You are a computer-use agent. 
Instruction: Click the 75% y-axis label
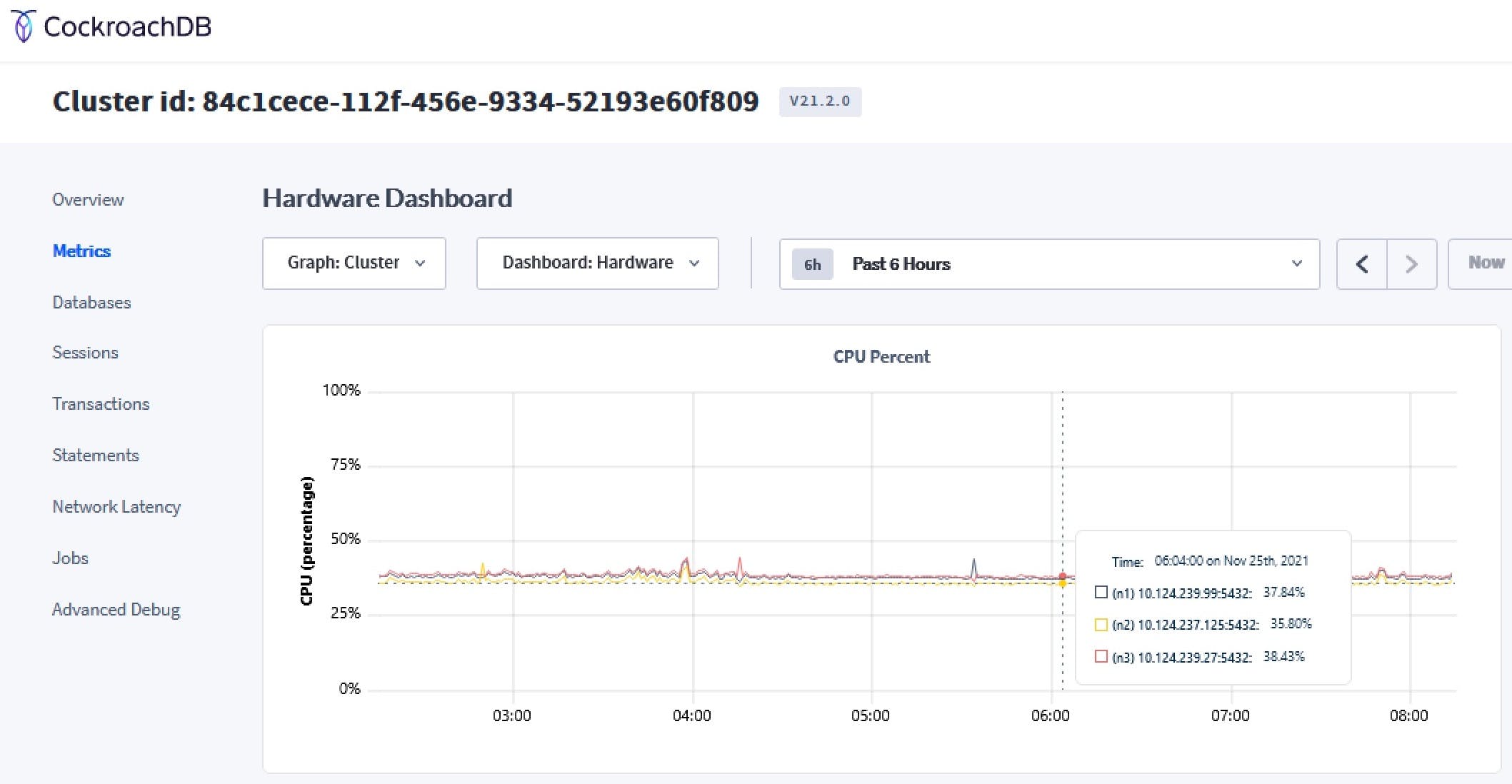point(346,465)
